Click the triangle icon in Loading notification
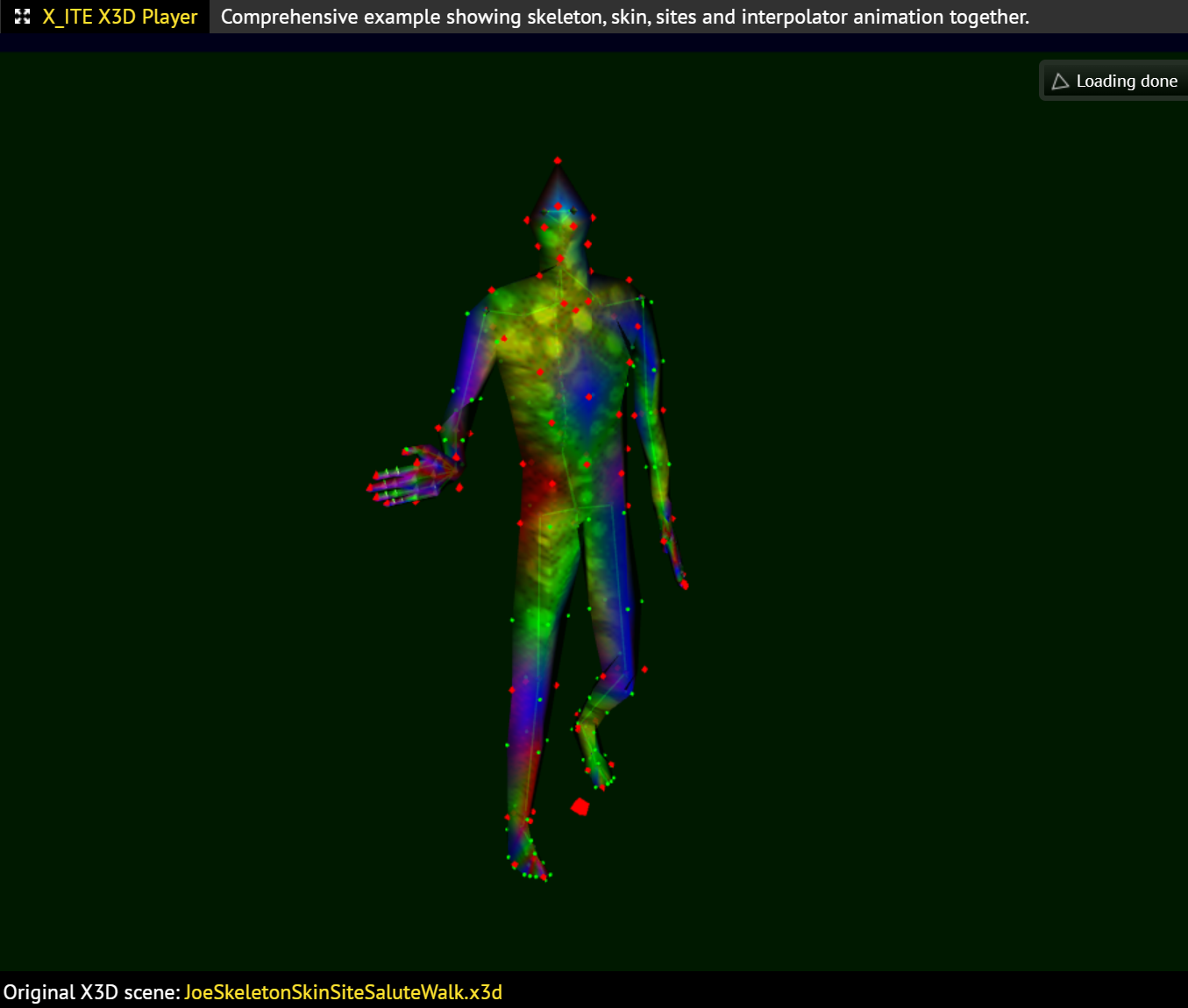This screenshot has width=1188, height=1008. coord(1060,82)
